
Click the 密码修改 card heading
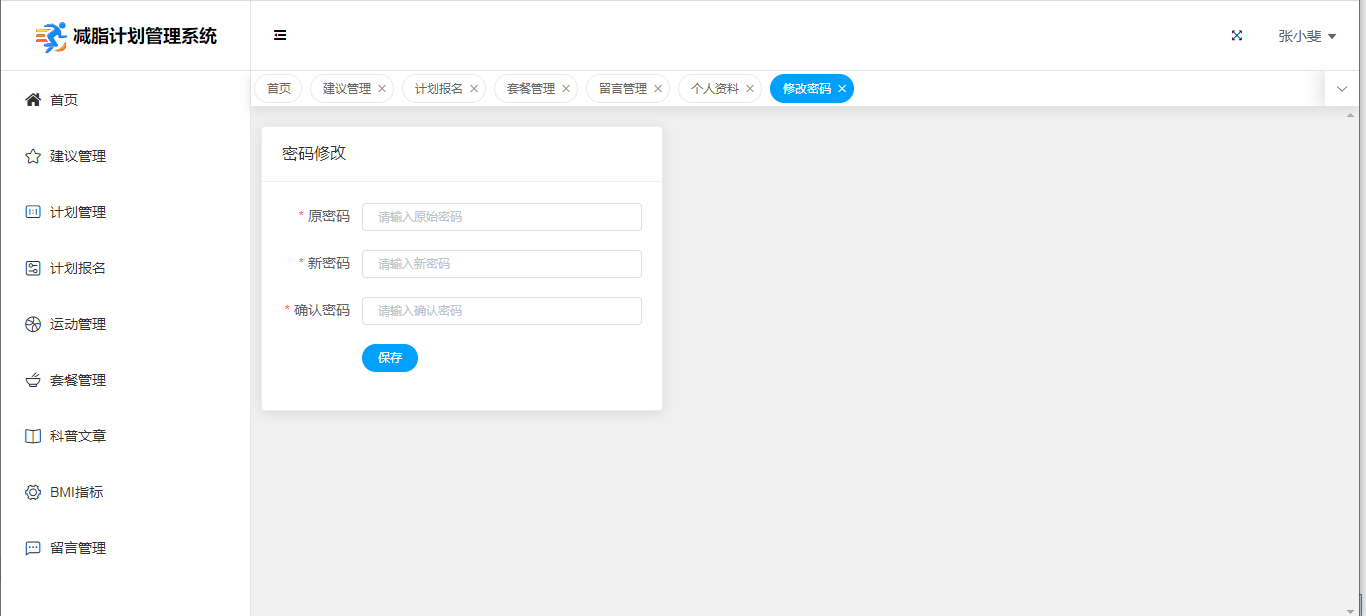coord(314,153)
